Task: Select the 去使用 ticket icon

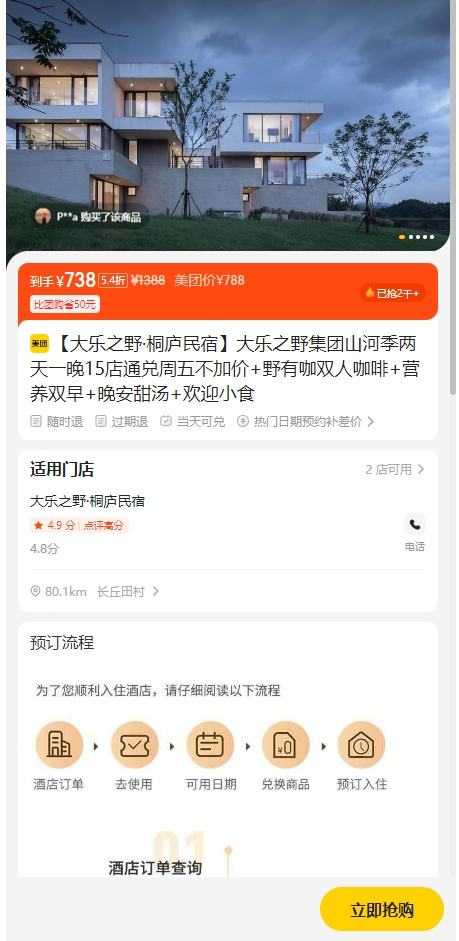Action: pos(134,745)
